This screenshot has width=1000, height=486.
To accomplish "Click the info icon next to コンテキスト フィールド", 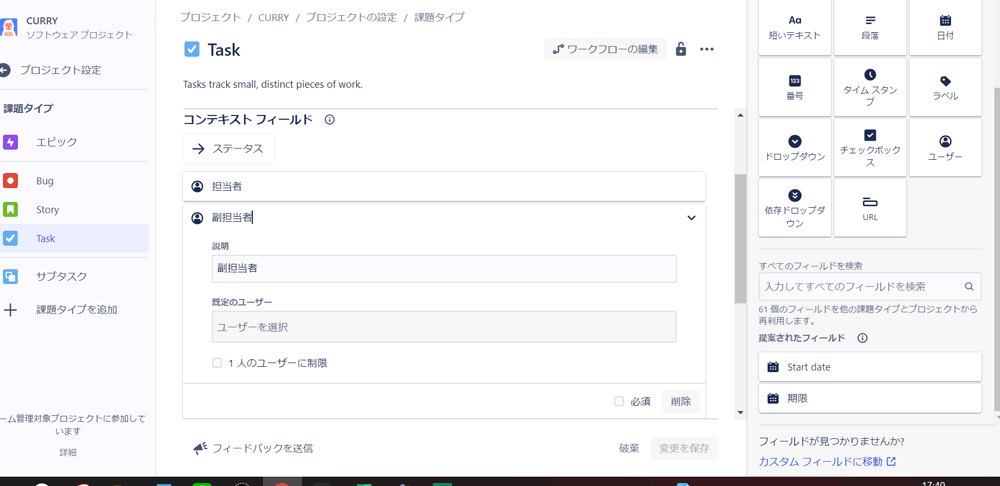I will [329, 120].
